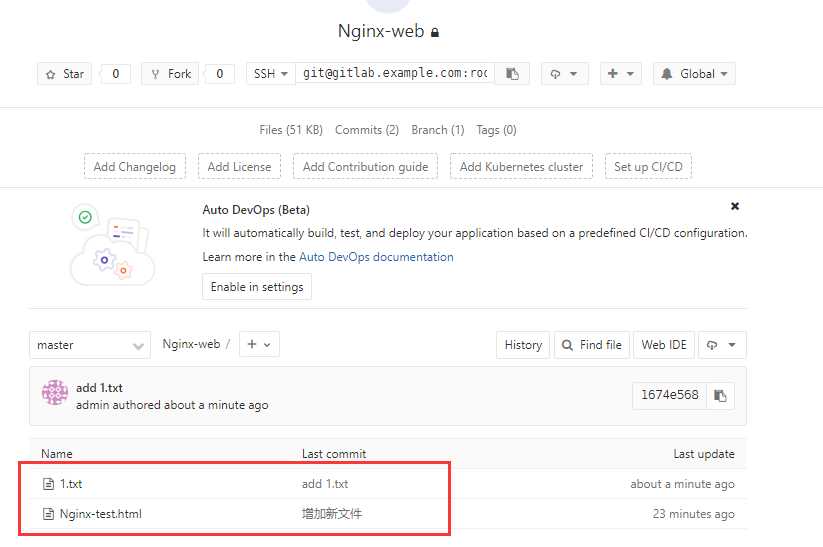Click Add Changelog button
Image resolution: width=823 pixels, height=547 pixels.
(135, 166)
